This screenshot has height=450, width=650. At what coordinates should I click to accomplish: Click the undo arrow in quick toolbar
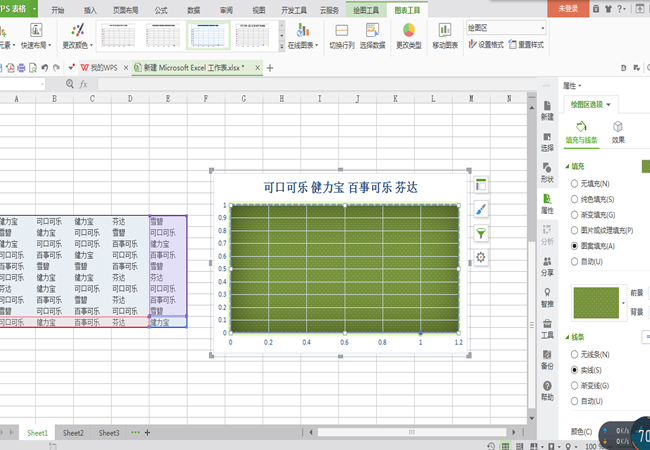[x=44, y=68]
